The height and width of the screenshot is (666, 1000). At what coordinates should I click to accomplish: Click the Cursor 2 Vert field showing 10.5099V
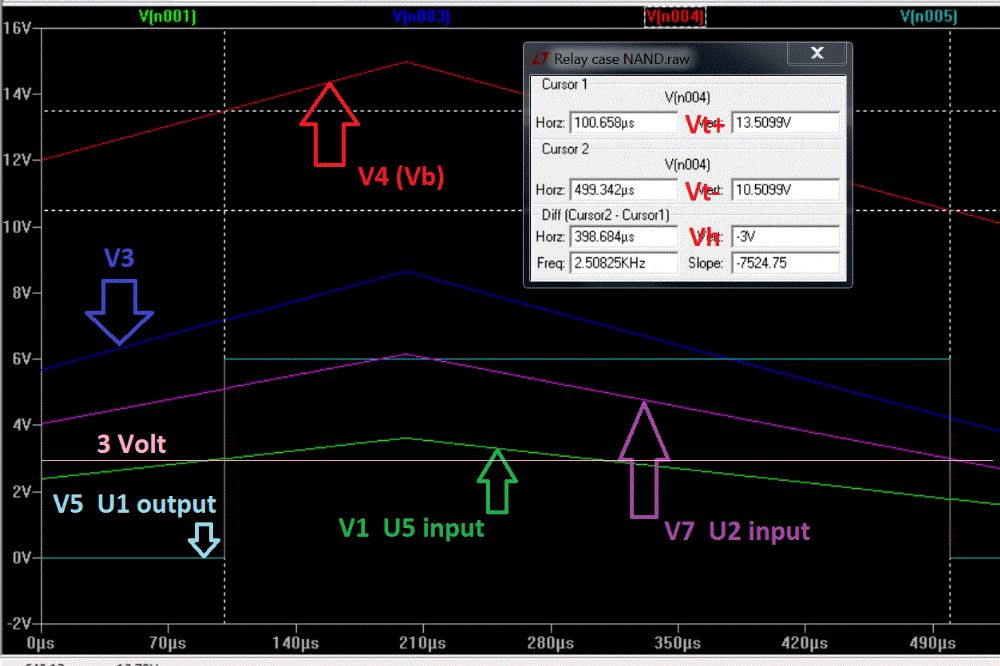tap(785, 189)
